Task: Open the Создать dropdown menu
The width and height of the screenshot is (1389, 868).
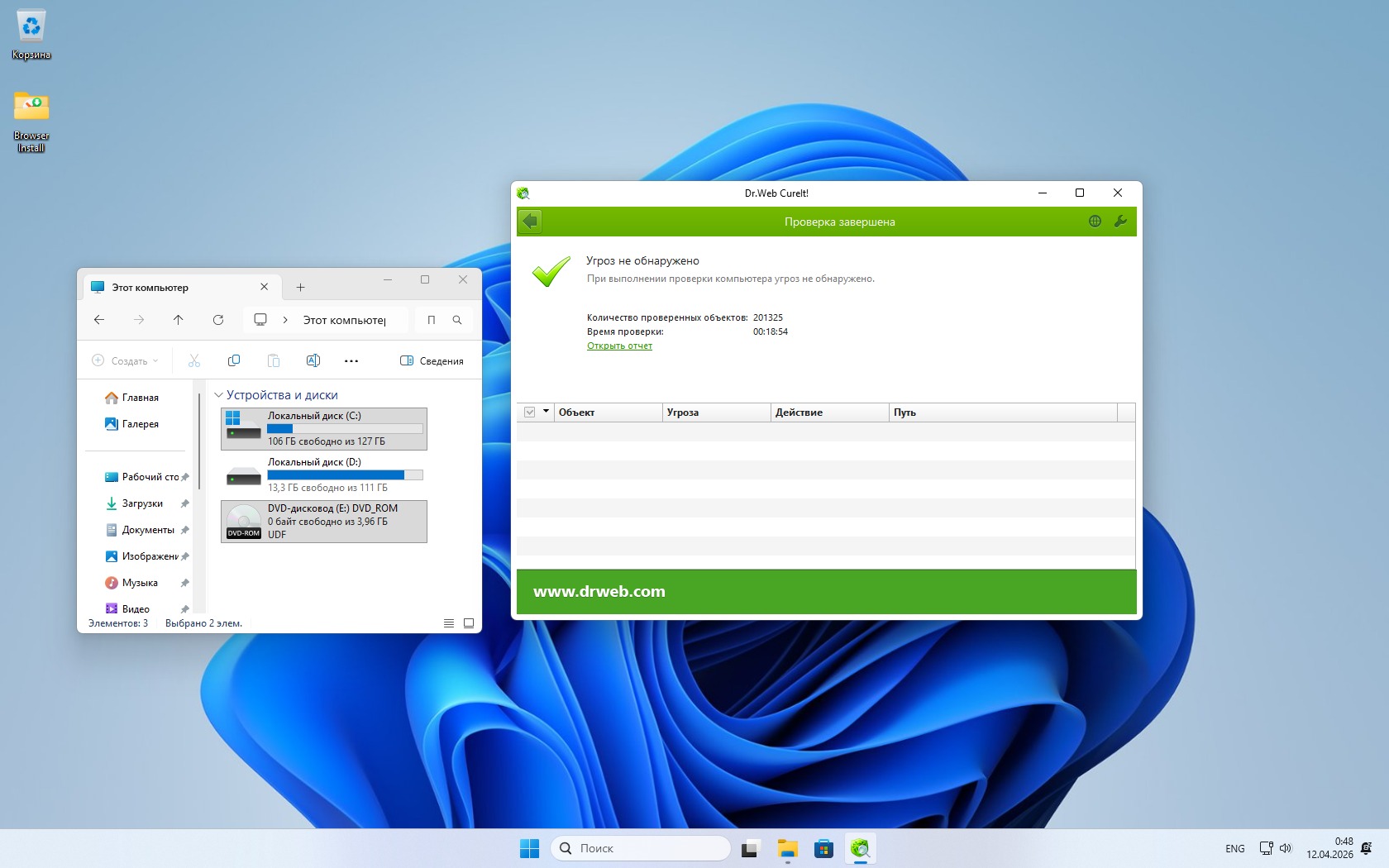Action: tap(125, 360)
